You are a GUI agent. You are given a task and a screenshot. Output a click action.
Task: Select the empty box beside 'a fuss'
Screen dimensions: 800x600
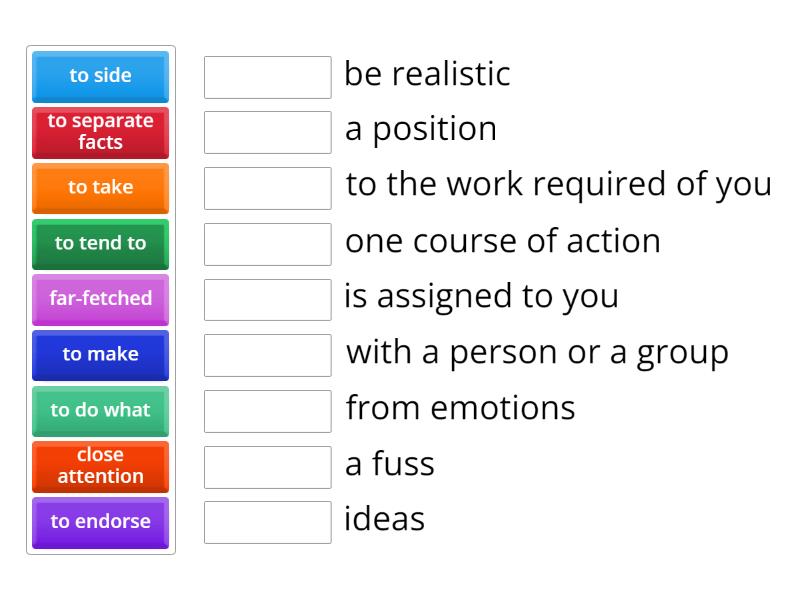pyautogui.click(x=267, y=467)
